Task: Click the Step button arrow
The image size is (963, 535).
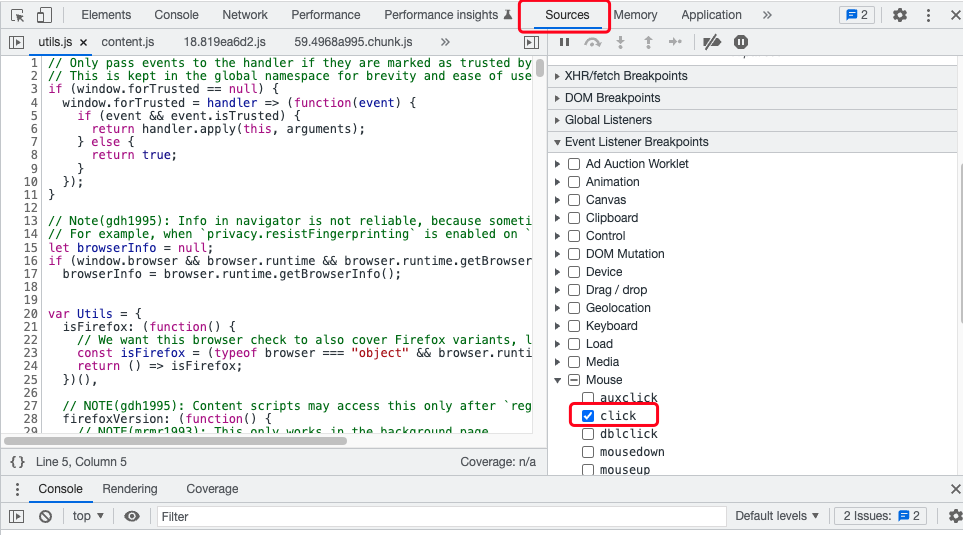Action: pyautogui.click(x=676, y=42)
